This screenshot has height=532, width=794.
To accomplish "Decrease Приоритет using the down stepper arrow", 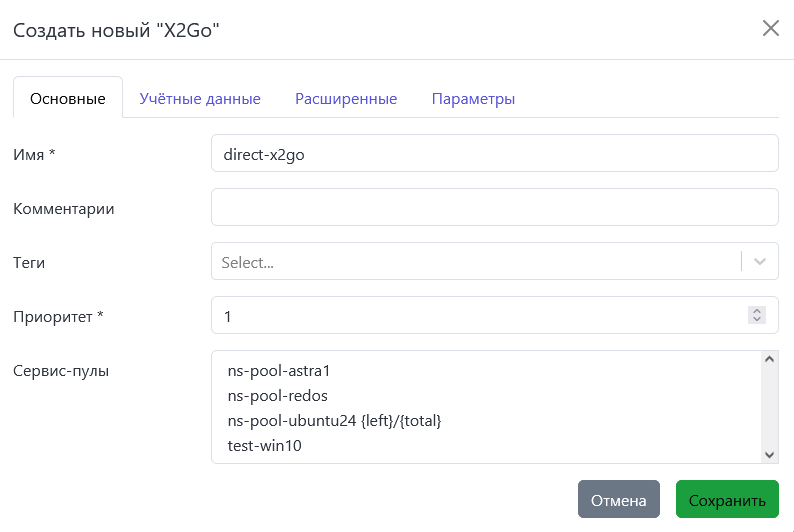I will 757,321.
